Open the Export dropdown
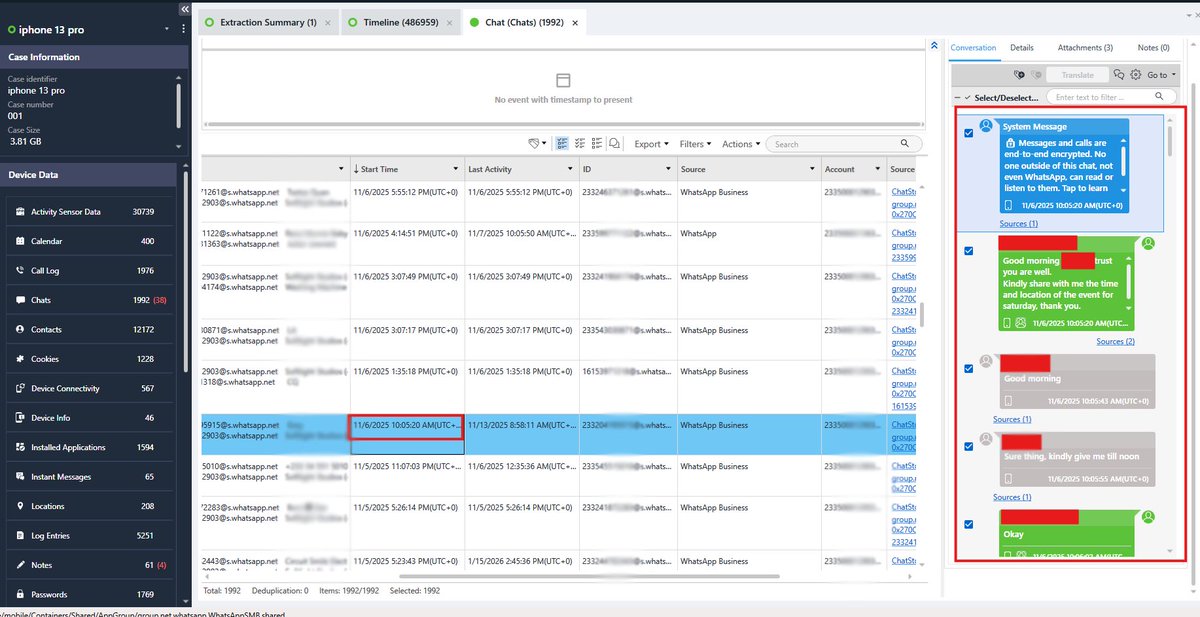The height and width of the screenshot is (617, 1200). tap(651, 144)
